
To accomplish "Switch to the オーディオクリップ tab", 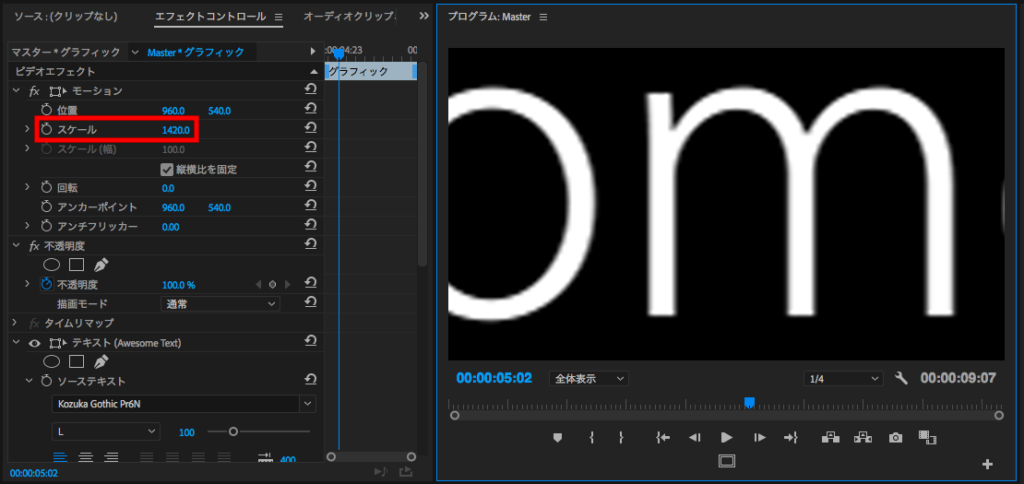I will 349,16.
